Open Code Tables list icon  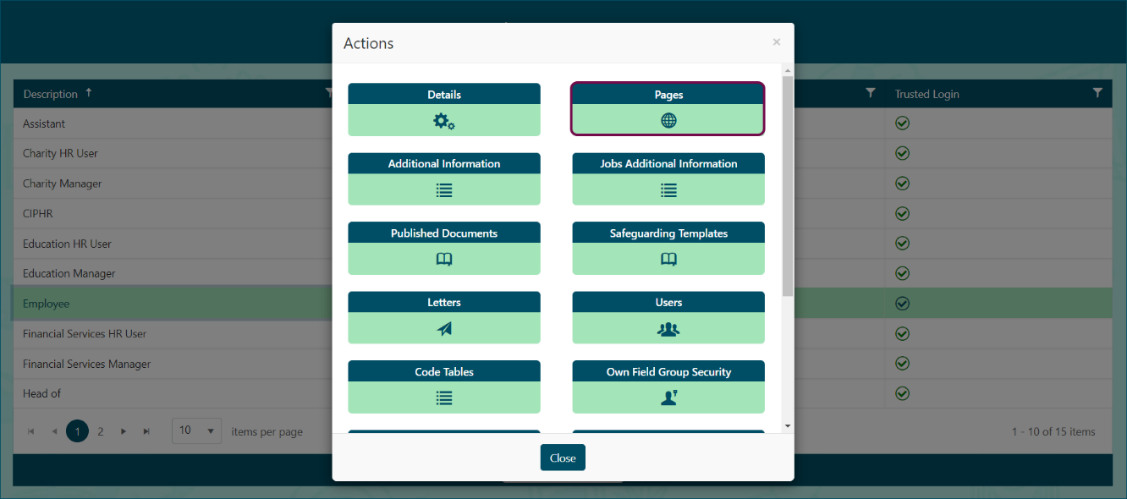click(443, 398)
